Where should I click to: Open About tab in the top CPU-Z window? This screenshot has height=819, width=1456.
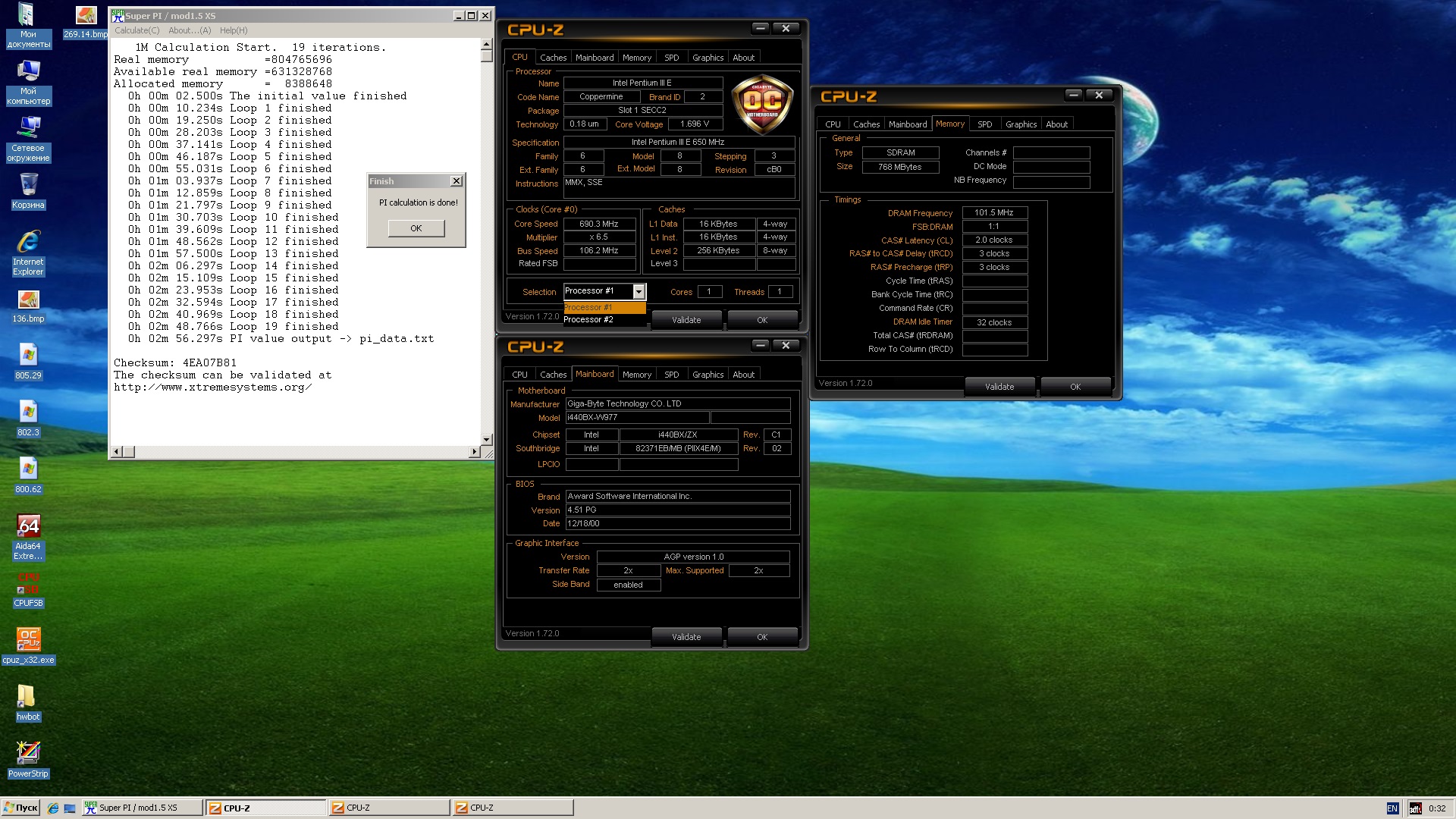(743, 58)
